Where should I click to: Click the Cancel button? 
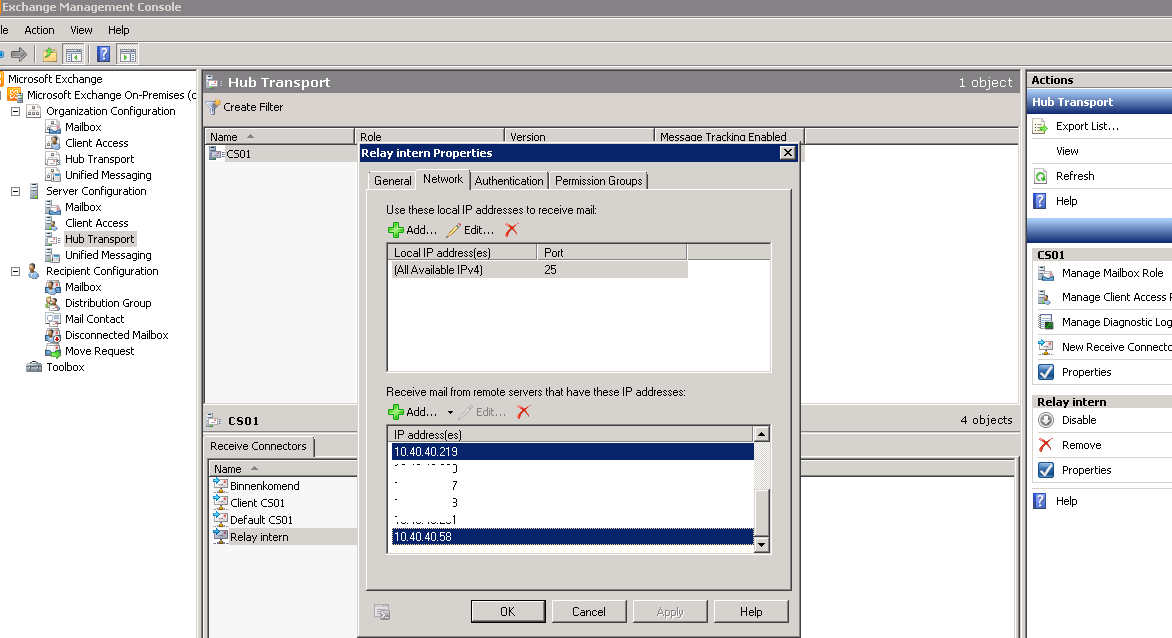588,612
